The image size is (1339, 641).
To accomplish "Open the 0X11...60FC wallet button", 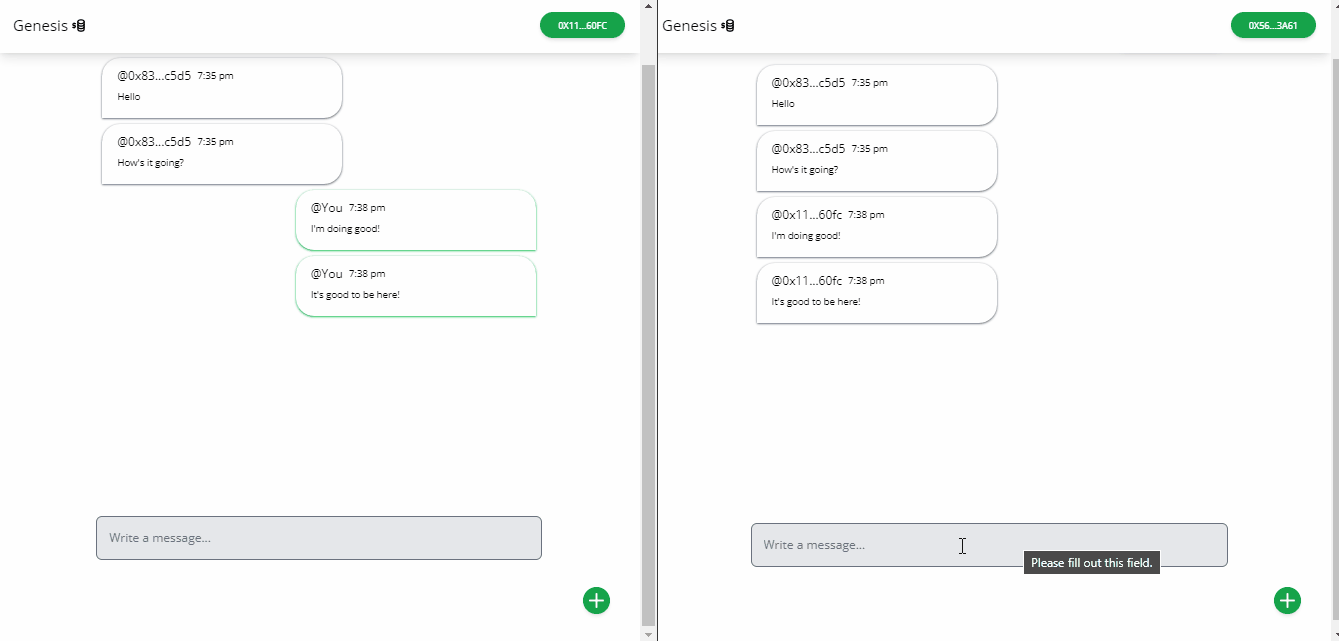I will point(582,26).
